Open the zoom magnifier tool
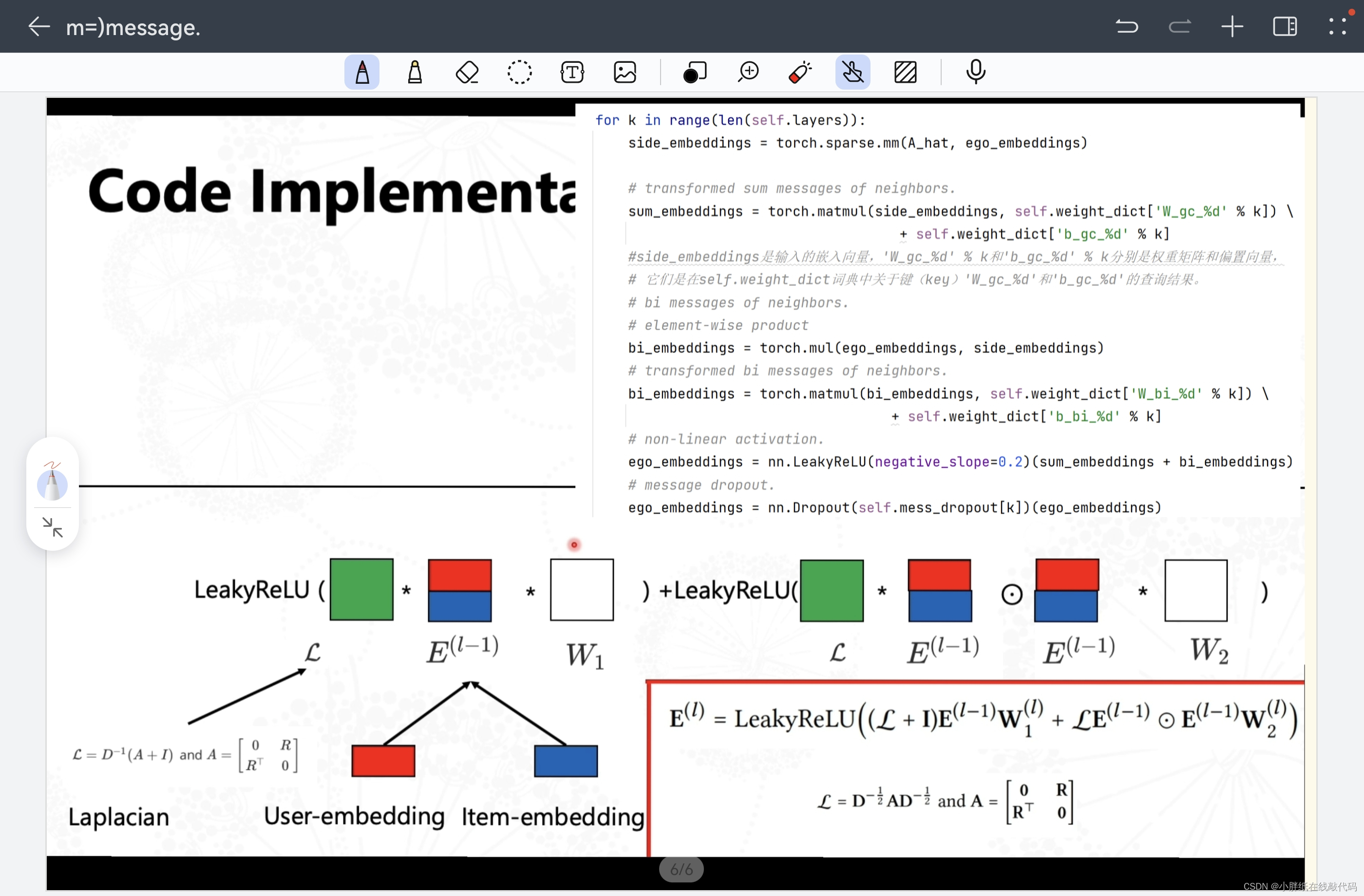This screenshot has height=896, width=1364. tap(748, 72)
